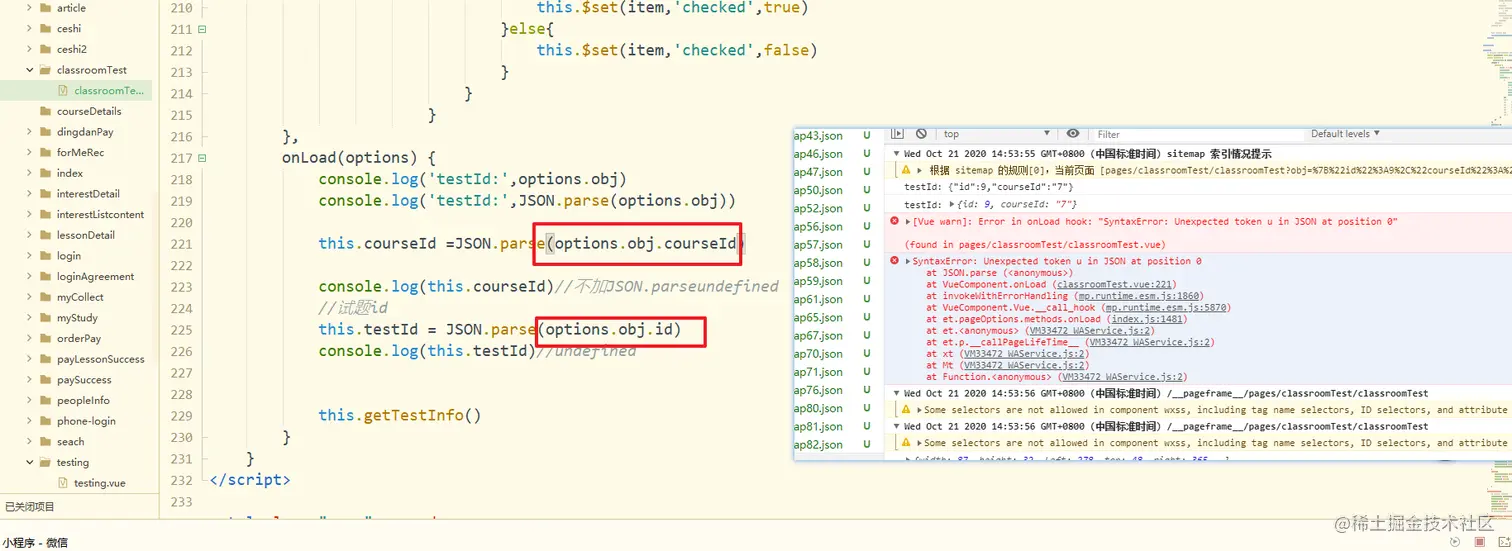
Task: Fold the onLoad function at line 217
Action: (x=202, y=158)
